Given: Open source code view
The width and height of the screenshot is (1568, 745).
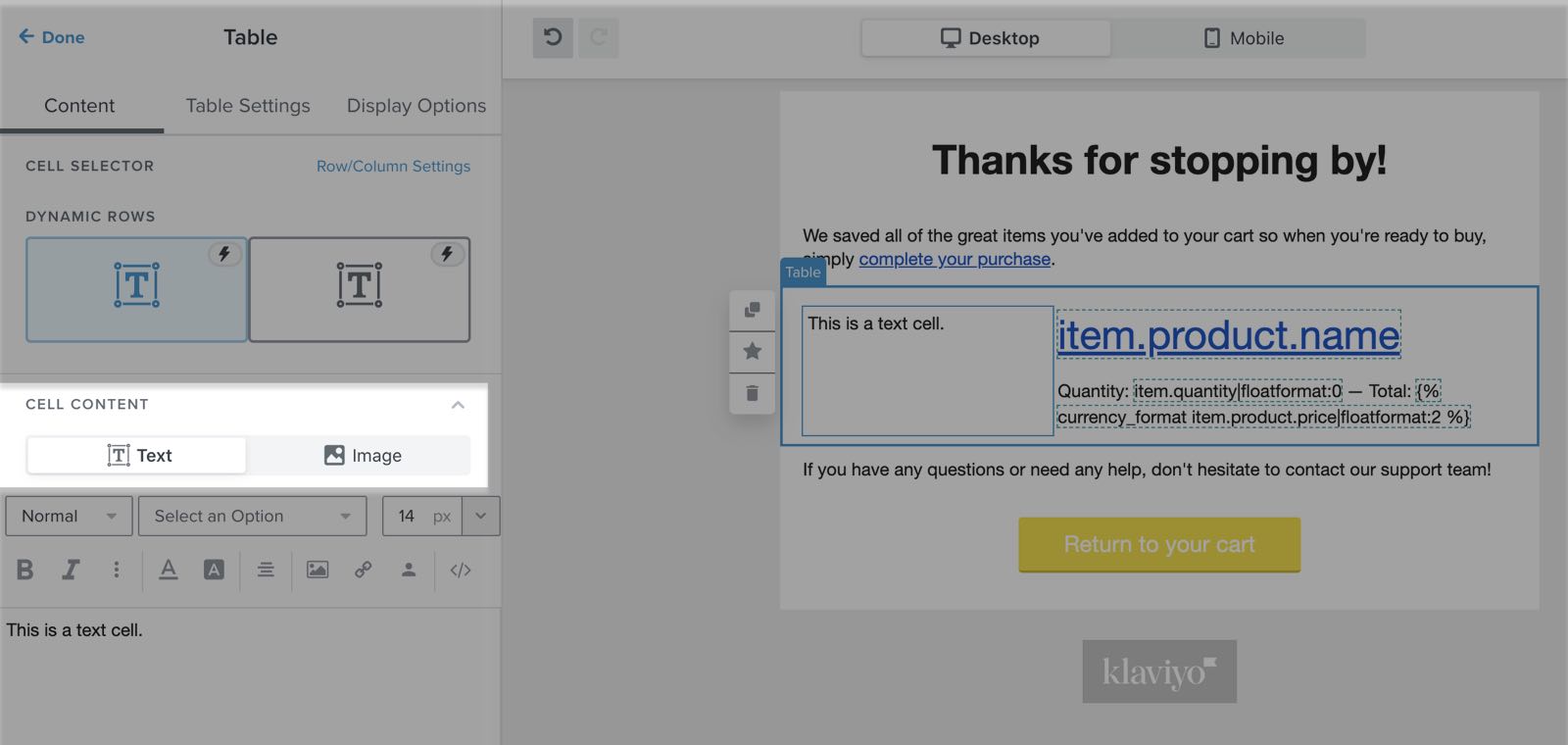Looking at the screenshot, I should pos(461,570).
